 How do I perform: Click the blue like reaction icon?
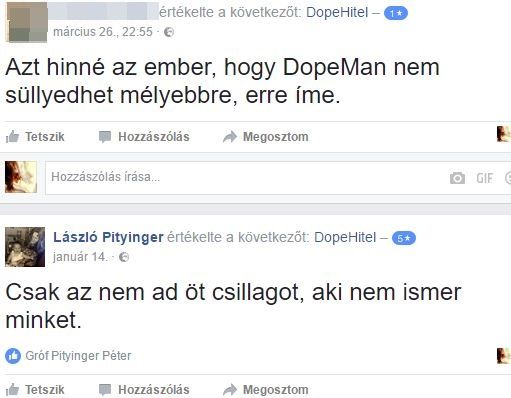coord(13,356)
